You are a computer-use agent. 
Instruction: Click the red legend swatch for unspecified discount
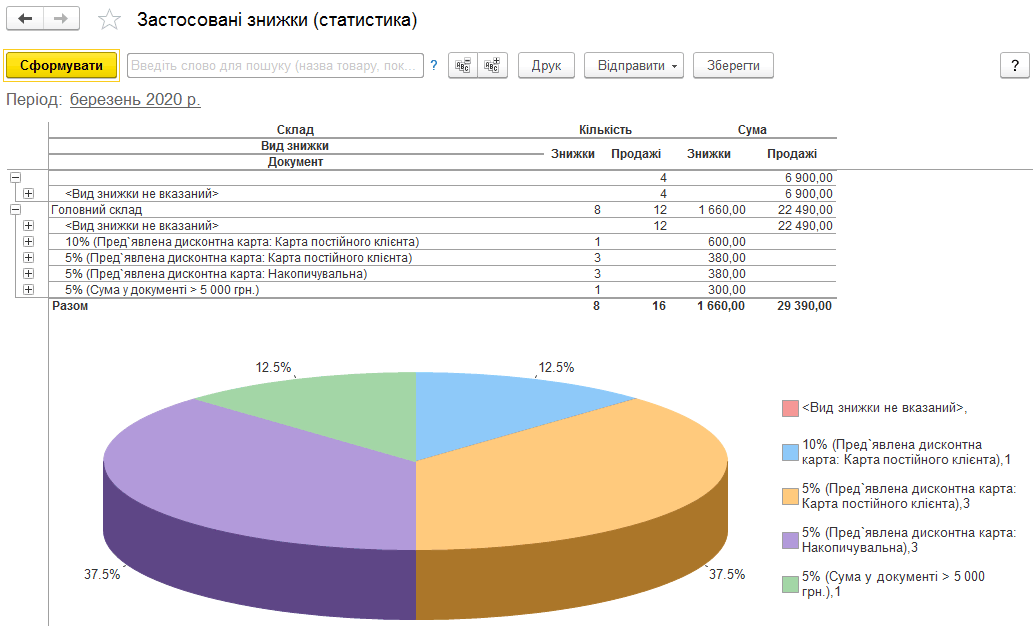click(x=790, y=409)
